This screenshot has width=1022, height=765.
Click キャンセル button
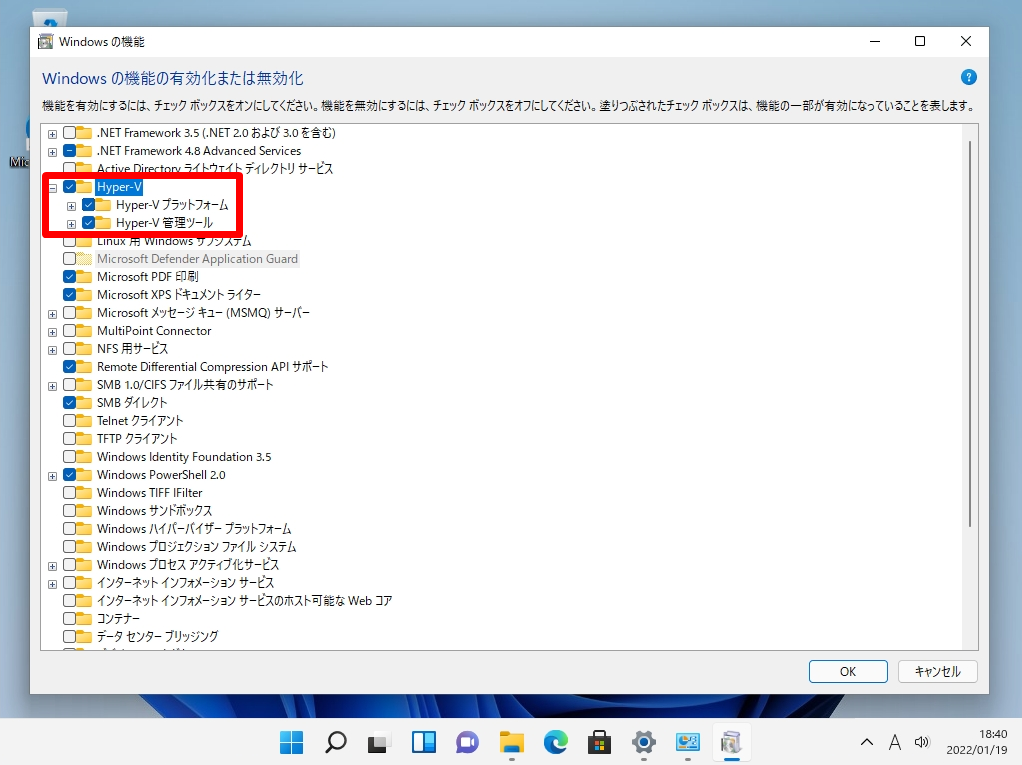pos(937,671)
